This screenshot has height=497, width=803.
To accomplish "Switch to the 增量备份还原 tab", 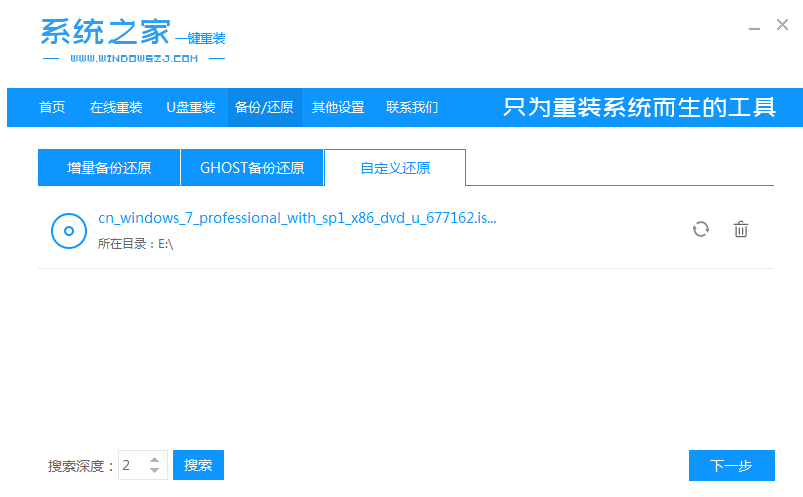I will tap(109, 168).
